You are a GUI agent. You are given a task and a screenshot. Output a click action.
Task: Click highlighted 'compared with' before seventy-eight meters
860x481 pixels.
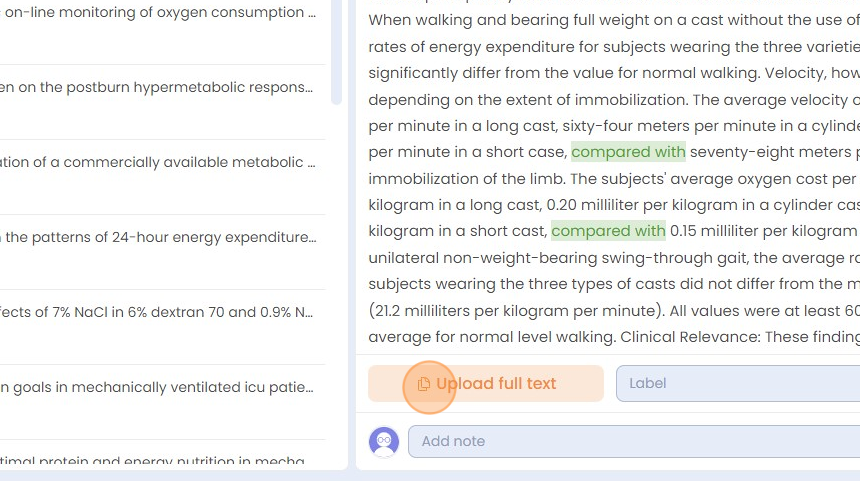click(x=628, y=152)
